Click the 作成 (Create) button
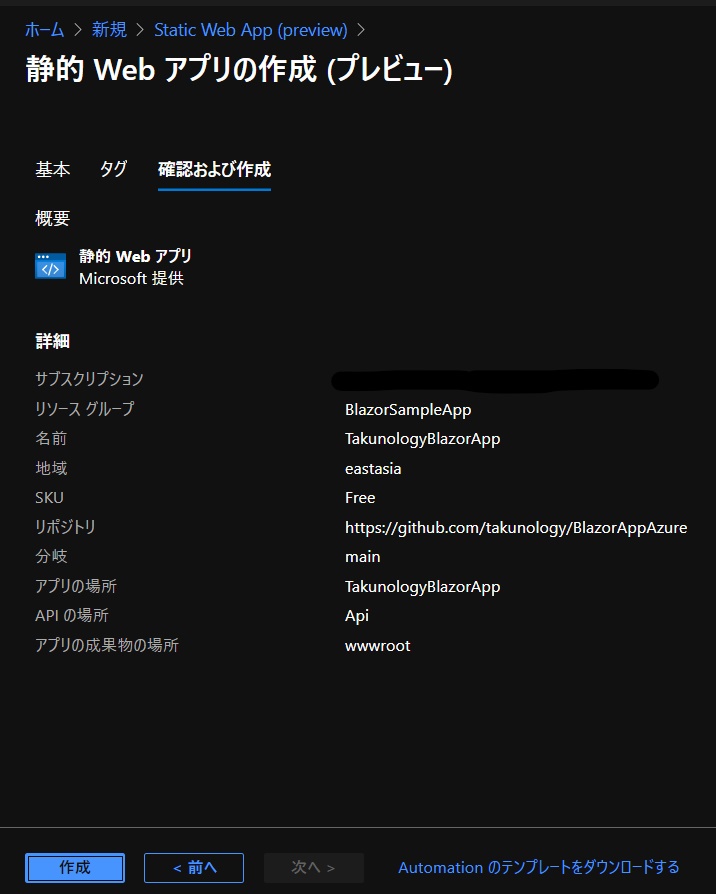Screen dimensions: 716x894 [x=75, y=867]
